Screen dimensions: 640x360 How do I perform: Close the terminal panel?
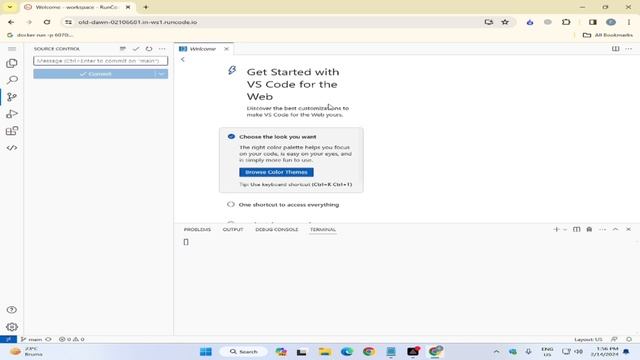(x=629, y=229)
